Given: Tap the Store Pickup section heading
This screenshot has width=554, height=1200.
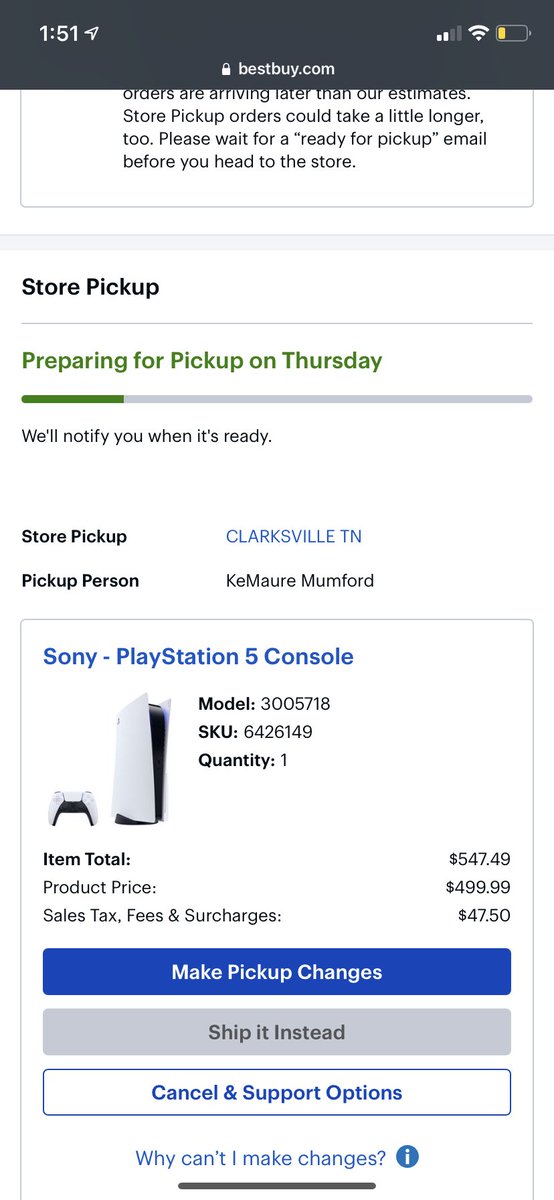Looking at the screenshot, I should [90, 287].
